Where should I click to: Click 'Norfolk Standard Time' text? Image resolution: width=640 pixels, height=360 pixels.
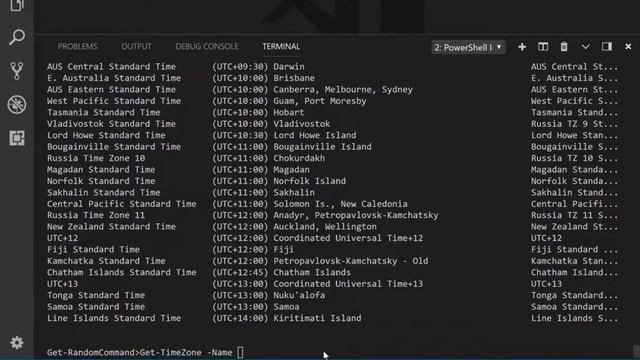click(x=101, y=181)
